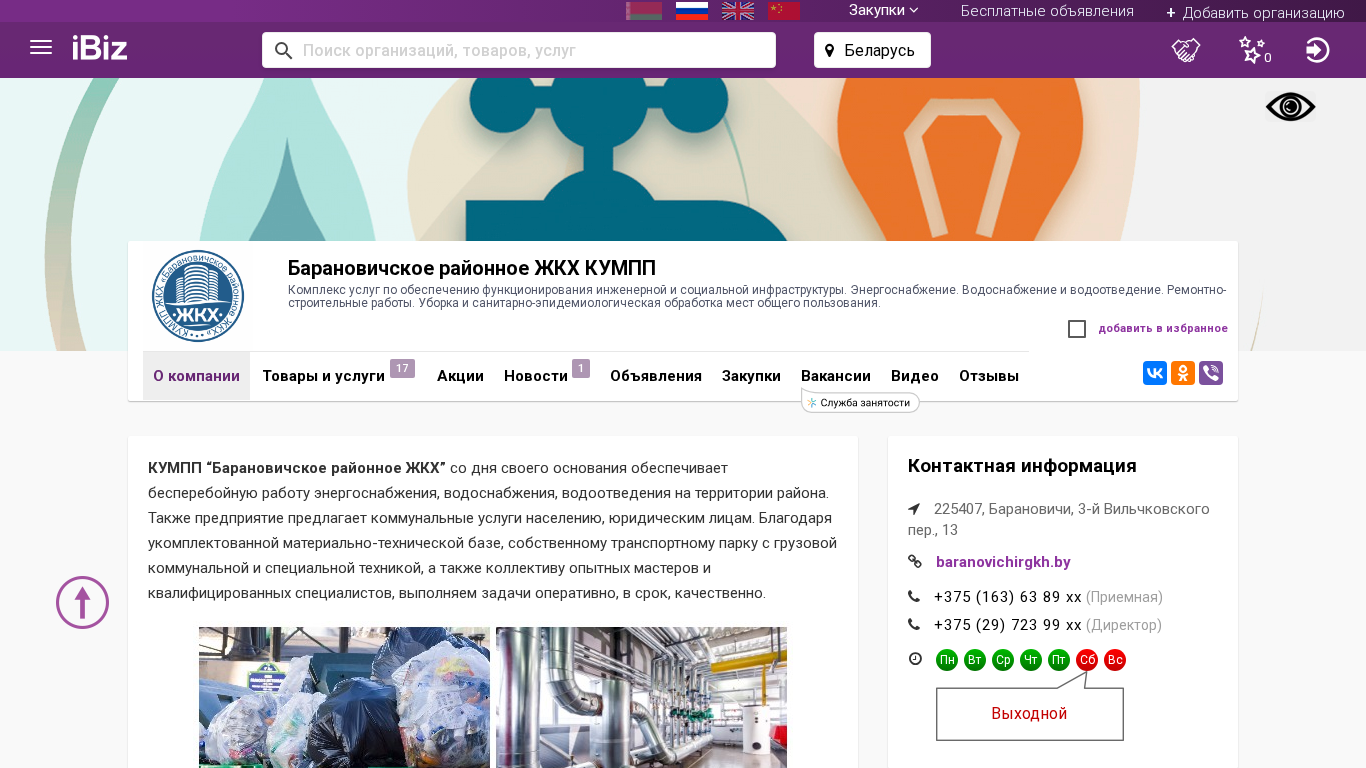Switch to Видео tab

click(x=915, y=376)
